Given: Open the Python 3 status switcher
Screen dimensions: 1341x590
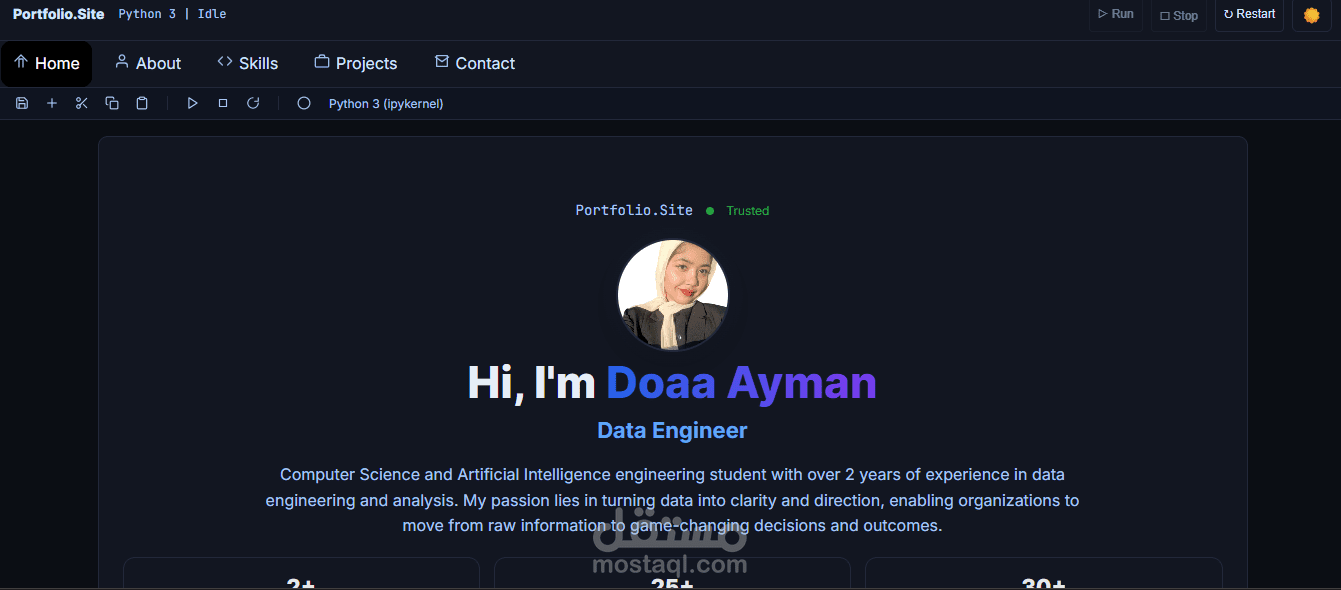Looking at the screenshot, I should [146, 13].
